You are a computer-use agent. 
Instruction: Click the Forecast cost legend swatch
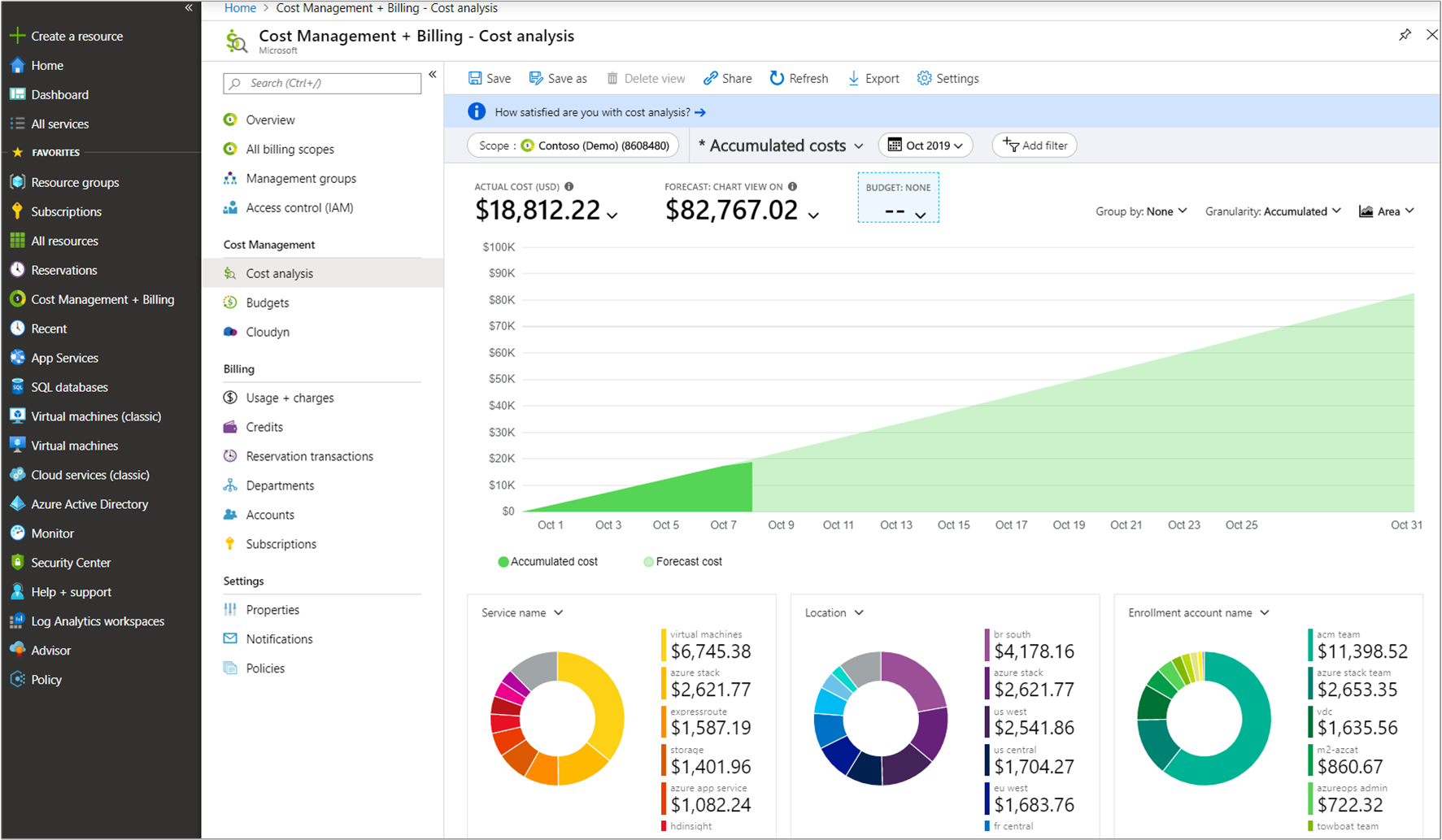648,561
